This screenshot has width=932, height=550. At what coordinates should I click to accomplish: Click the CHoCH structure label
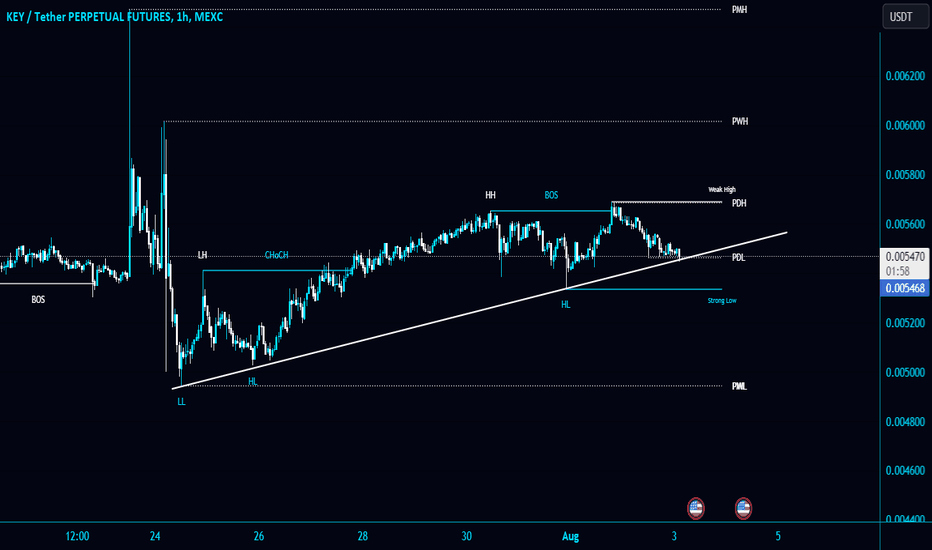(x=276, y=255)
